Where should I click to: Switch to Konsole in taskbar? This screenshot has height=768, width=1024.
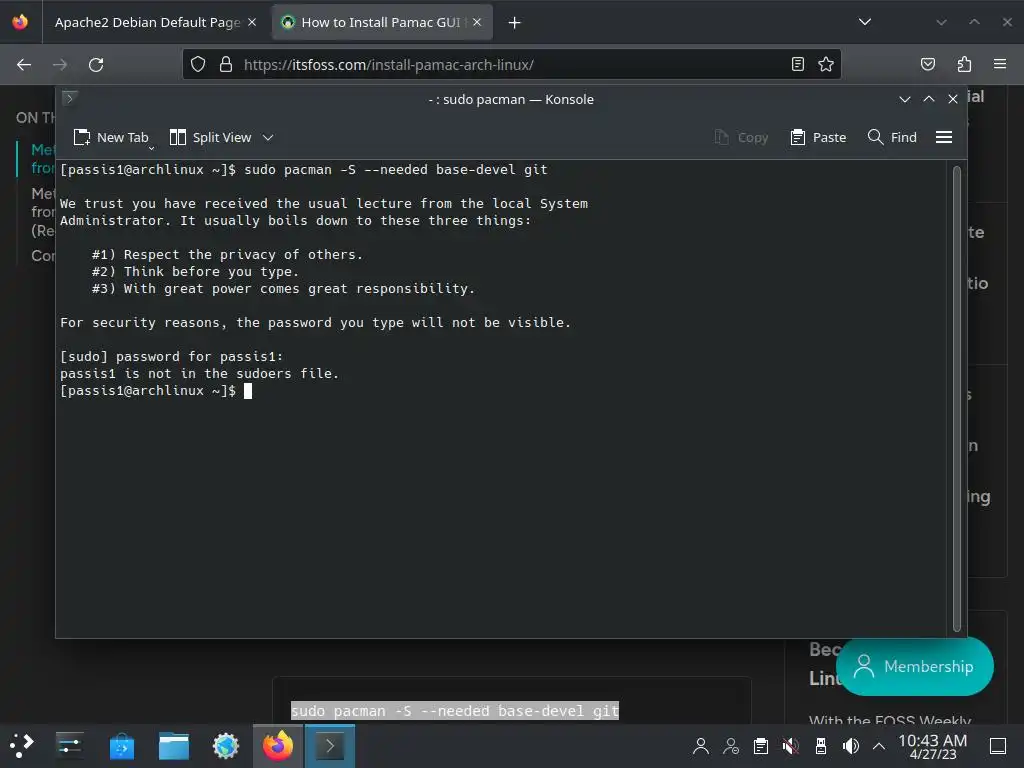click(330, 746)
